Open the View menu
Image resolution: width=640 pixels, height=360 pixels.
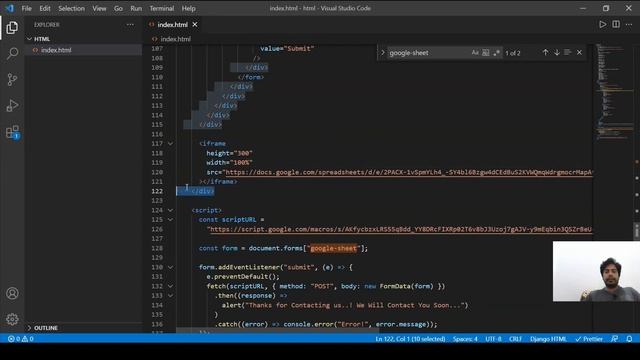[99, 8]
